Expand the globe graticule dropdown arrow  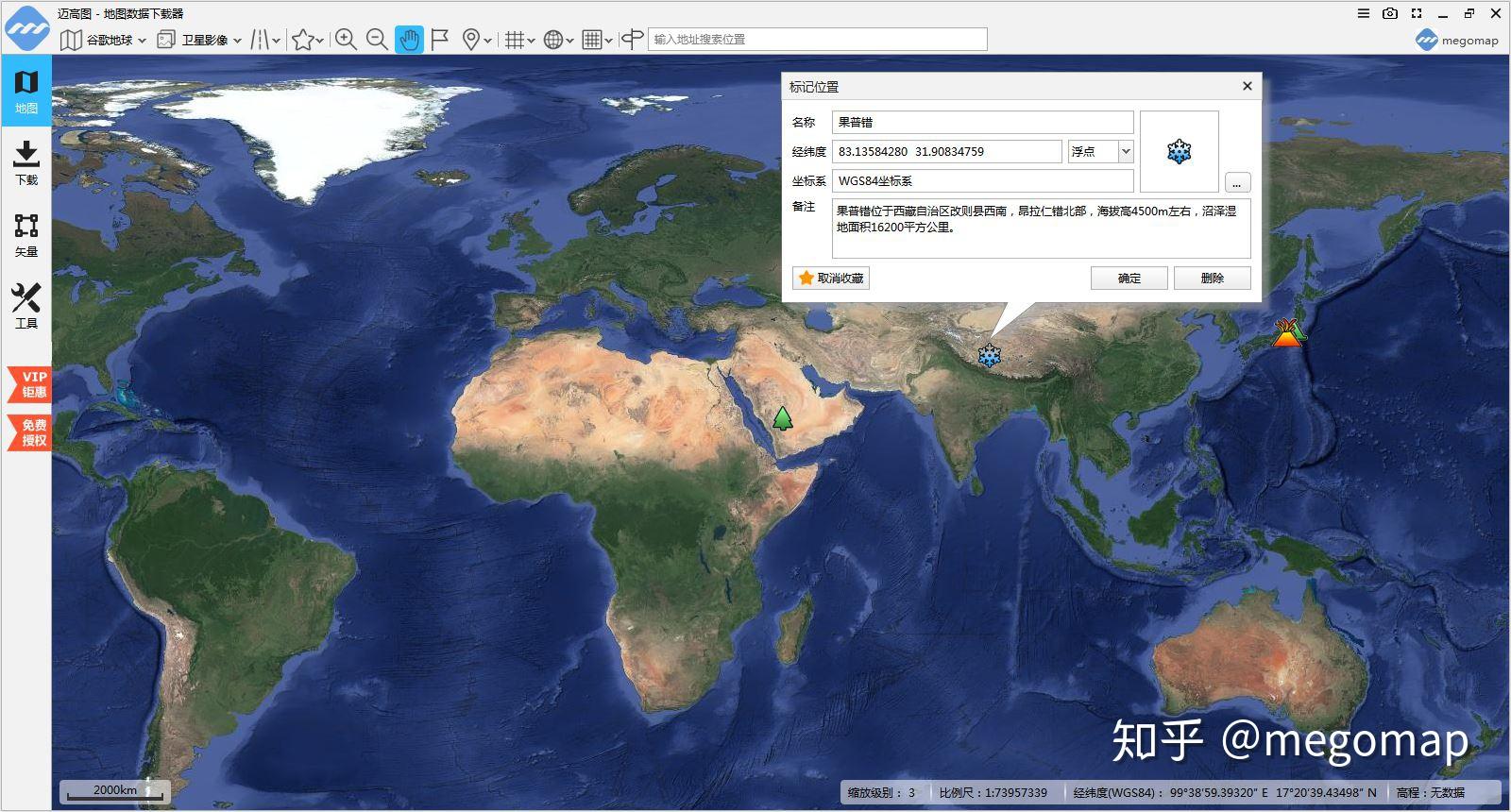(569, 41)
